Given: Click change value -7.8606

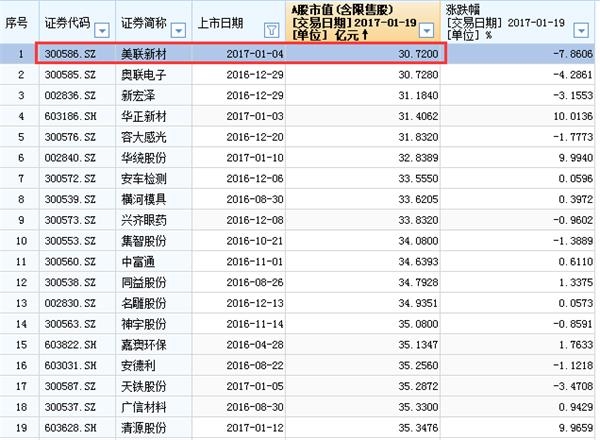Looking at the screenshot, I should [573, 54].
